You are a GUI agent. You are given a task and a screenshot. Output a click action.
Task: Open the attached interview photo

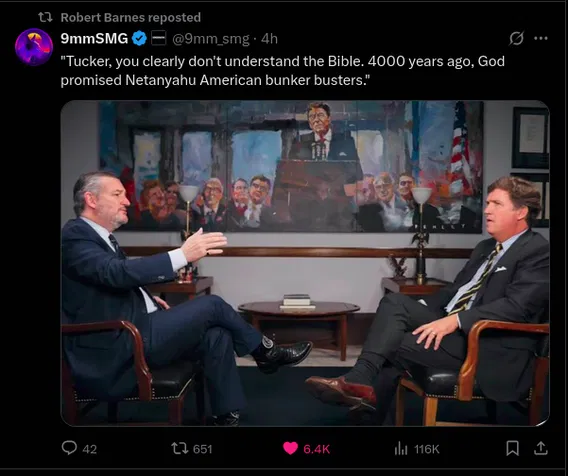click(305, 263)
